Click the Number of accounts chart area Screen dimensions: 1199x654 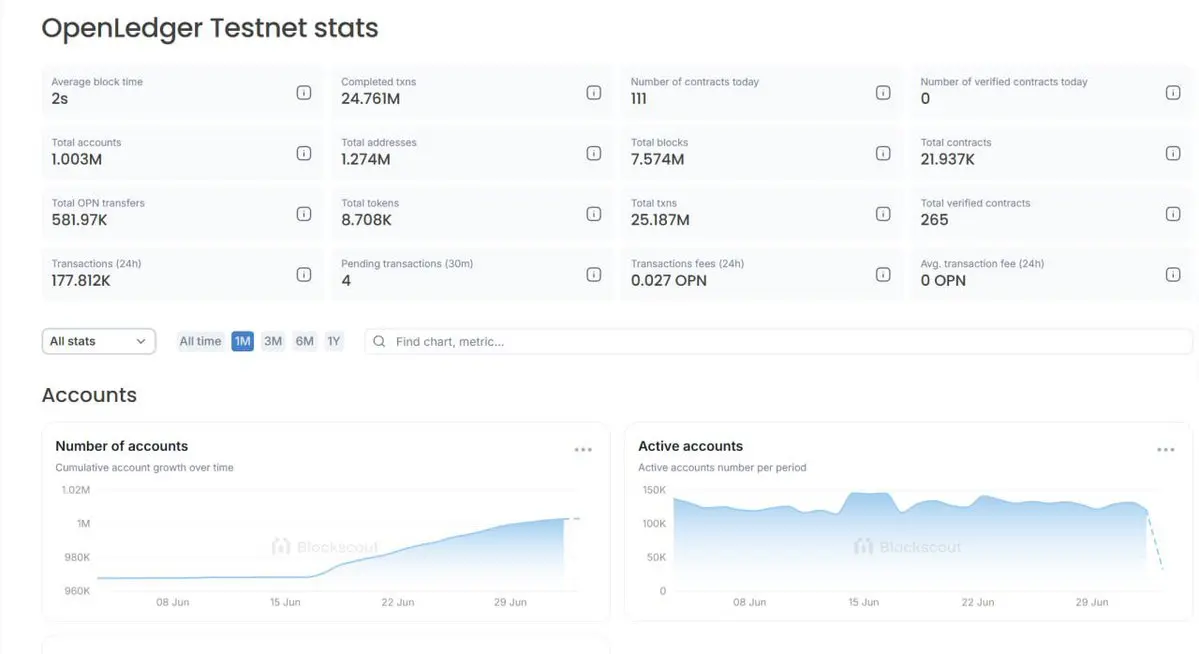(336, 540)
